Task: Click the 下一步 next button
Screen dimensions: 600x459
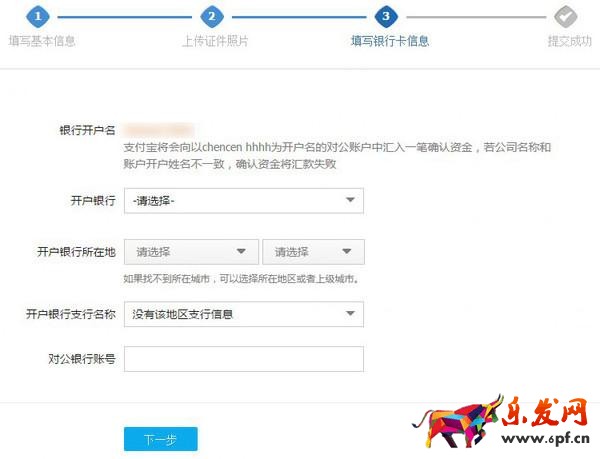Action: click(x=161, y=439)
